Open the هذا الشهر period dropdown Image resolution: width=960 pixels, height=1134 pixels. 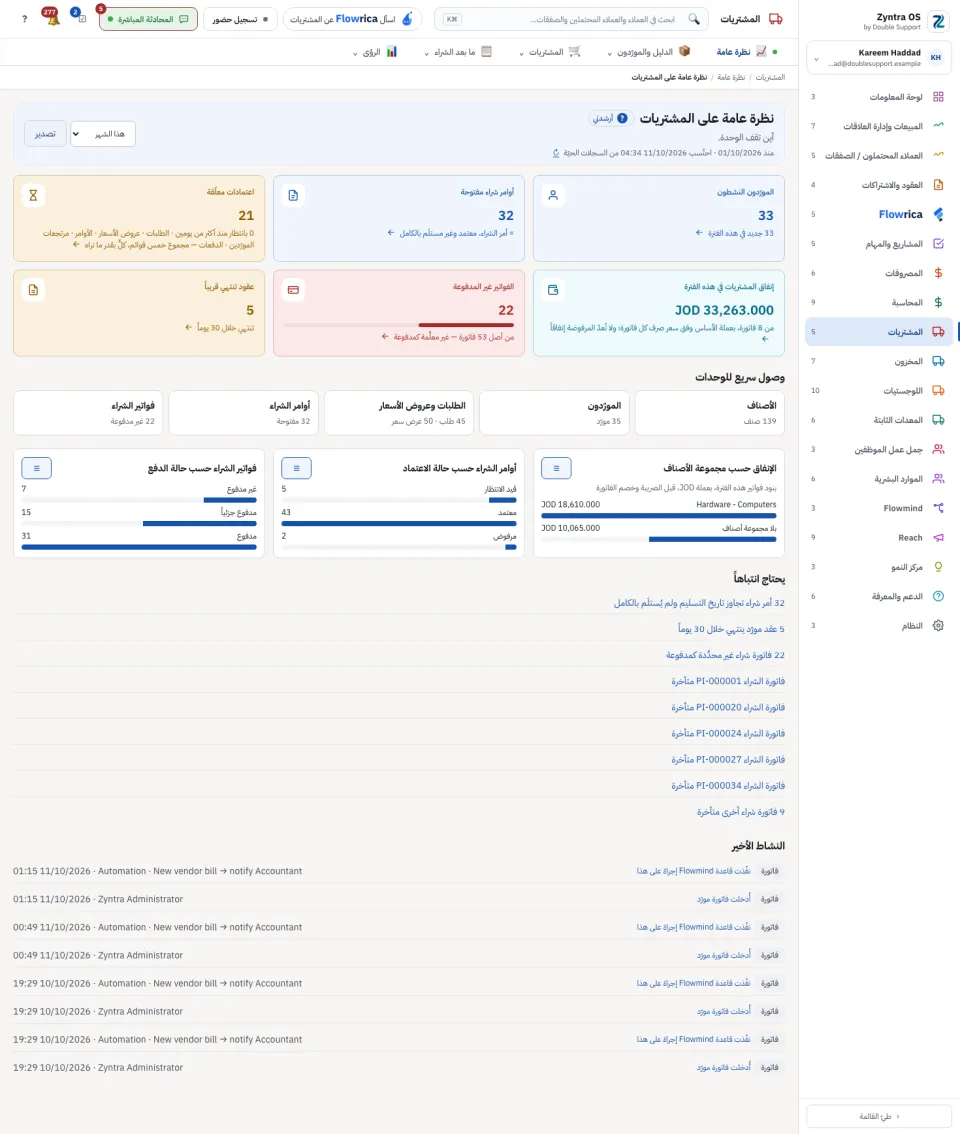[103, 134]
